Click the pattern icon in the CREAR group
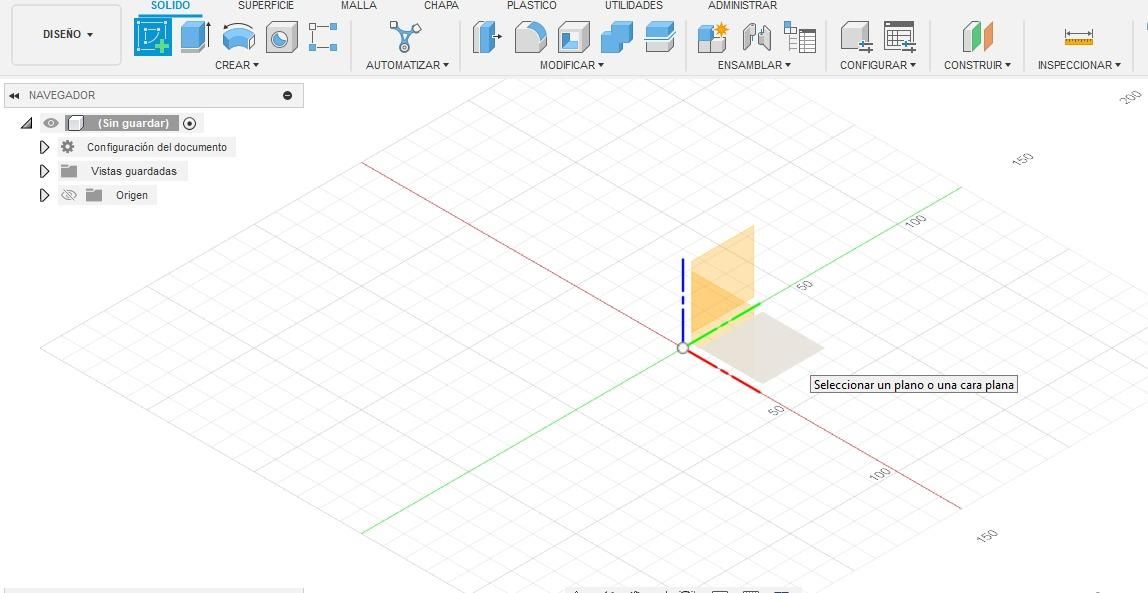Viewport: 1148px width, 593px height. point(323,37)
